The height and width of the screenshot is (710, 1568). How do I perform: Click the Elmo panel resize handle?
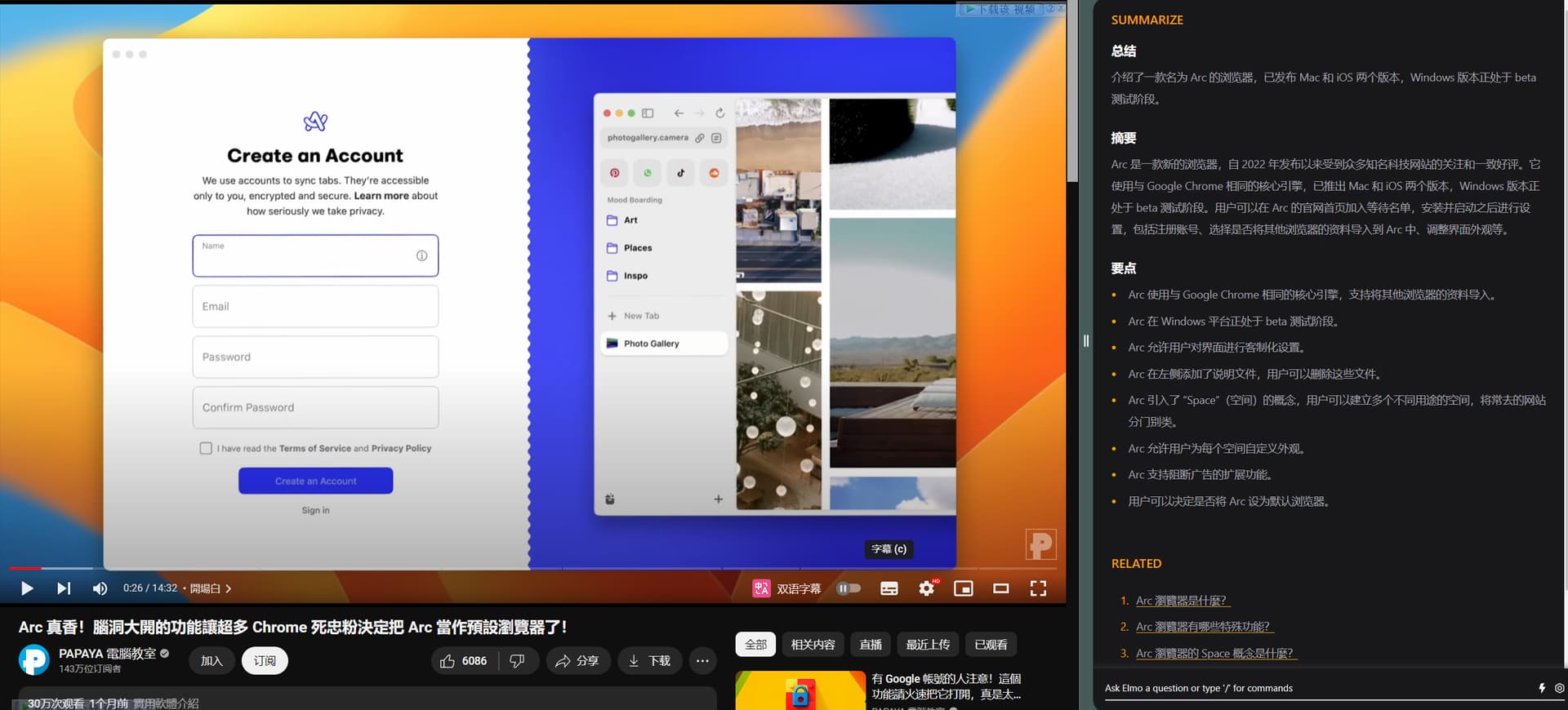click(x=1086, y=341)
